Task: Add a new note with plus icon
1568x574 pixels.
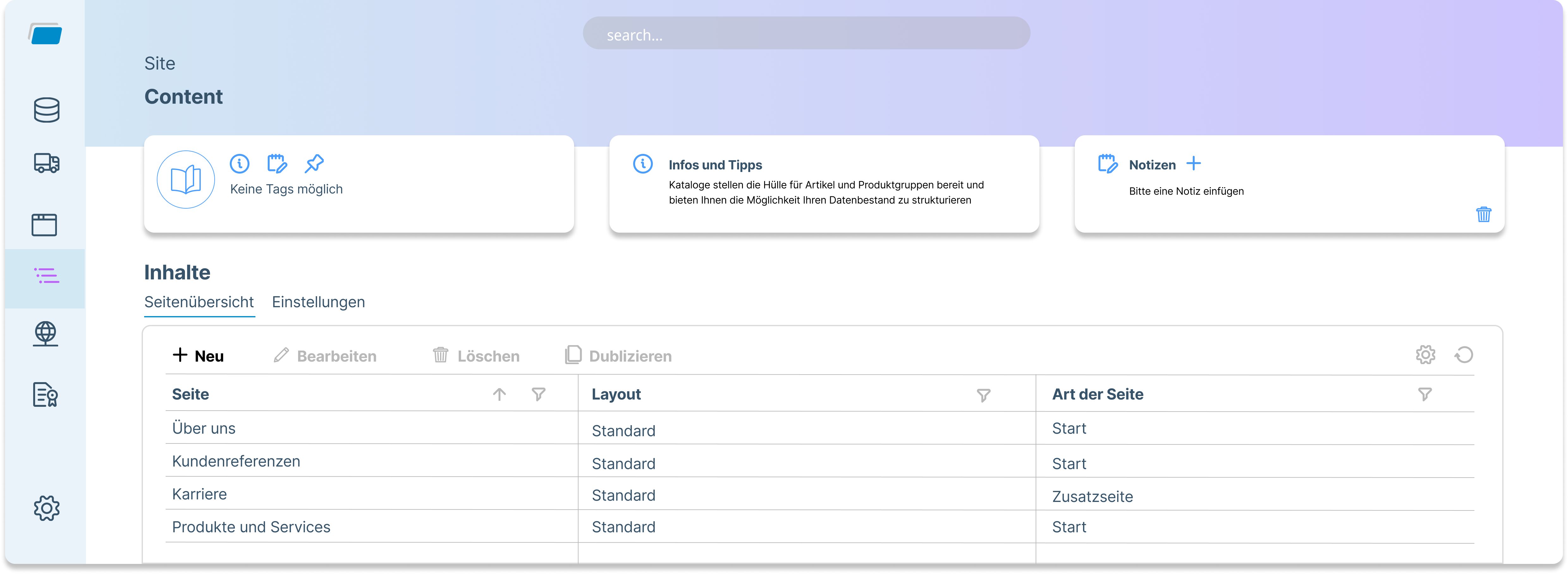Action: (1194, 163)
